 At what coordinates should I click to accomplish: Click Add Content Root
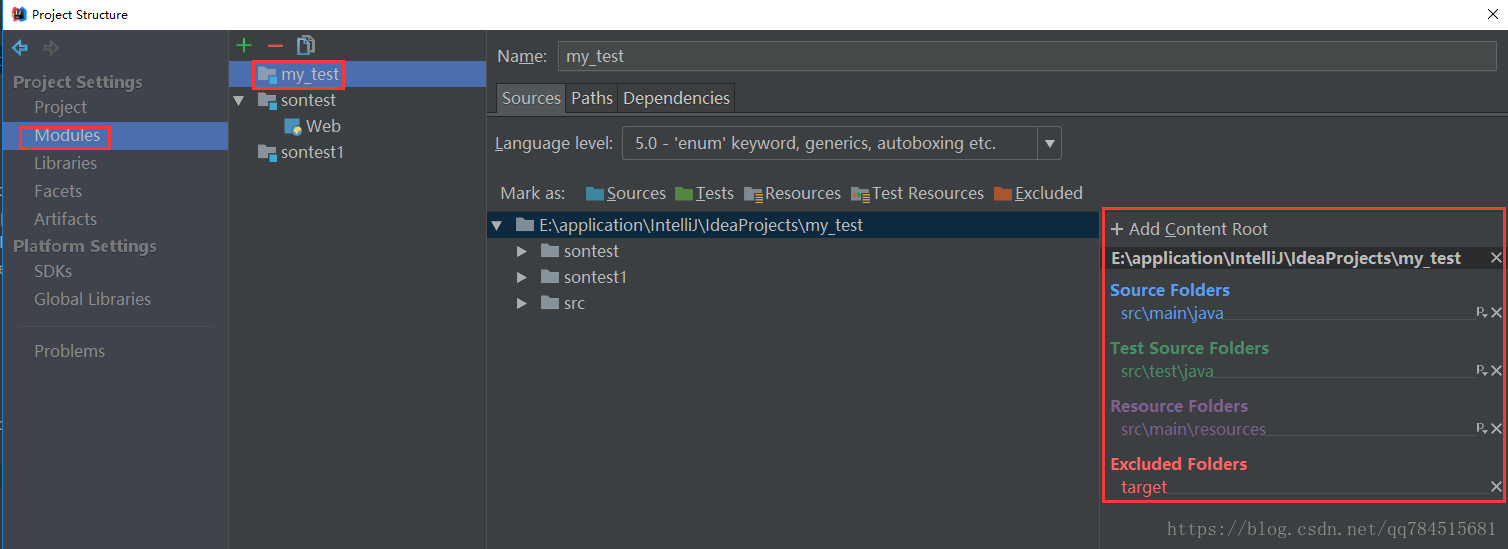[1189, 229]
